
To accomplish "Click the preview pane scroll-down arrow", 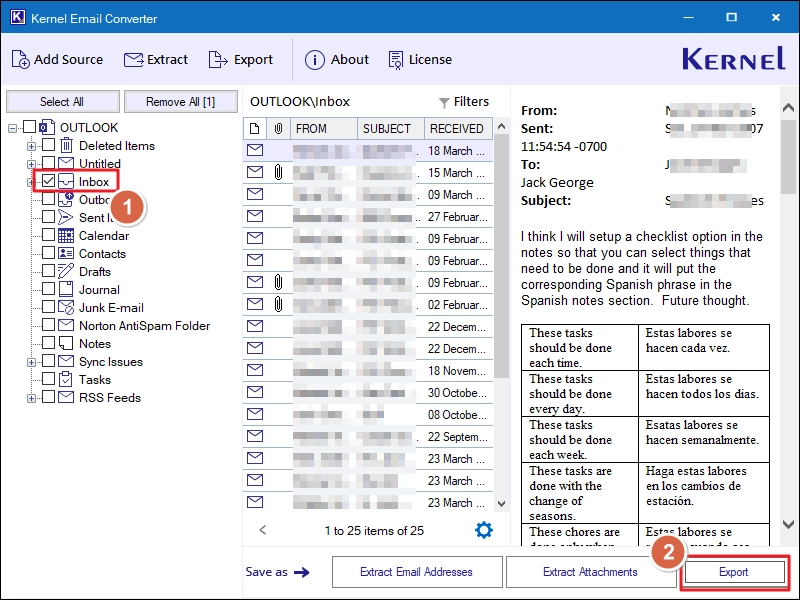I will [788, 524].
